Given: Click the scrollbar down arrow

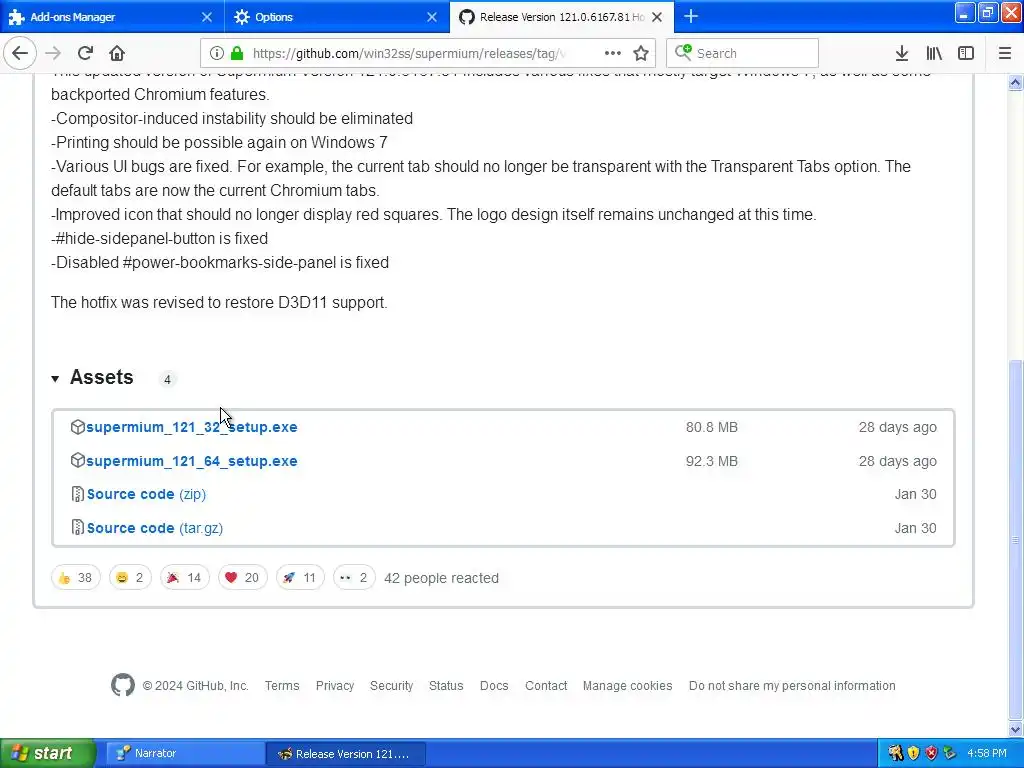Looking at the screenshot, I should click(1015, 729).
